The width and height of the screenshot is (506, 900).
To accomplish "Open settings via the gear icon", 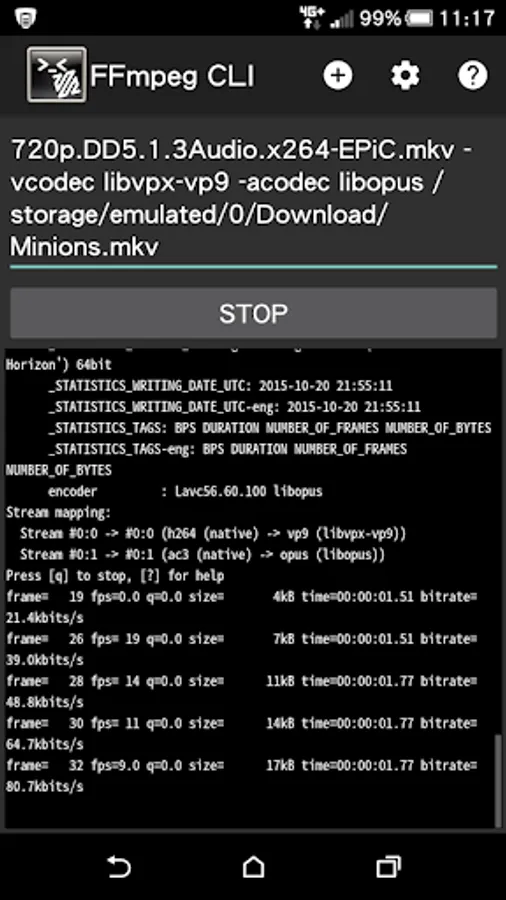I will (405, 75).
